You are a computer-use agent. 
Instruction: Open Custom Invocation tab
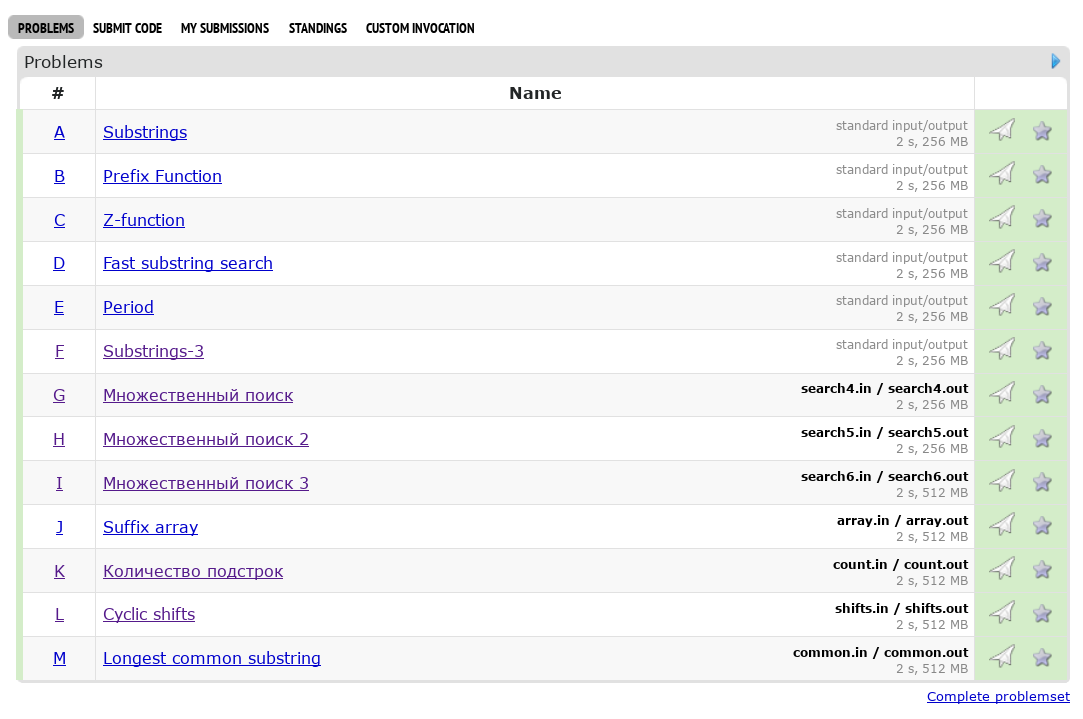coord(420,28)
